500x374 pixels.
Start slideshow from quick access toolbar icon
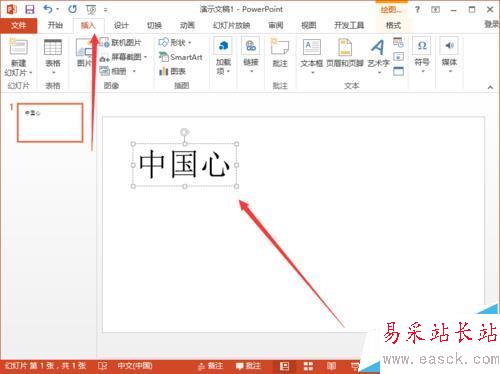tap(91, 10)
